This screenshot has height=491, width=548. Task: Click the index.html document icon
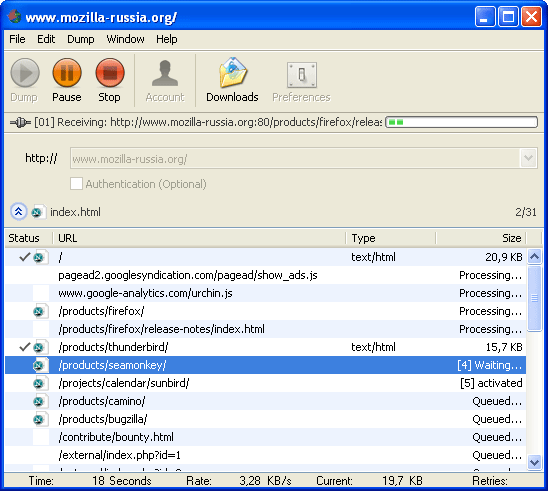pos(38,212)
